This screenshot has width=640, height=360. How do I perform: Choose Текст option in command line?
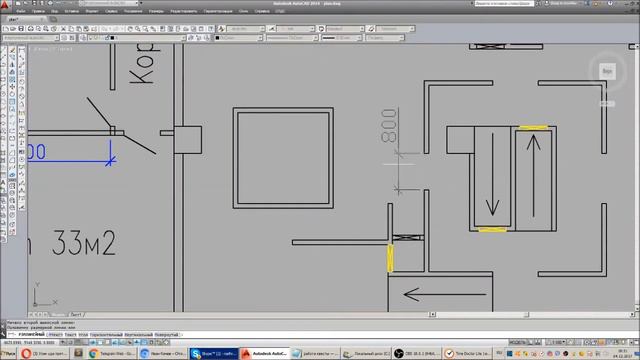point(71,335)
